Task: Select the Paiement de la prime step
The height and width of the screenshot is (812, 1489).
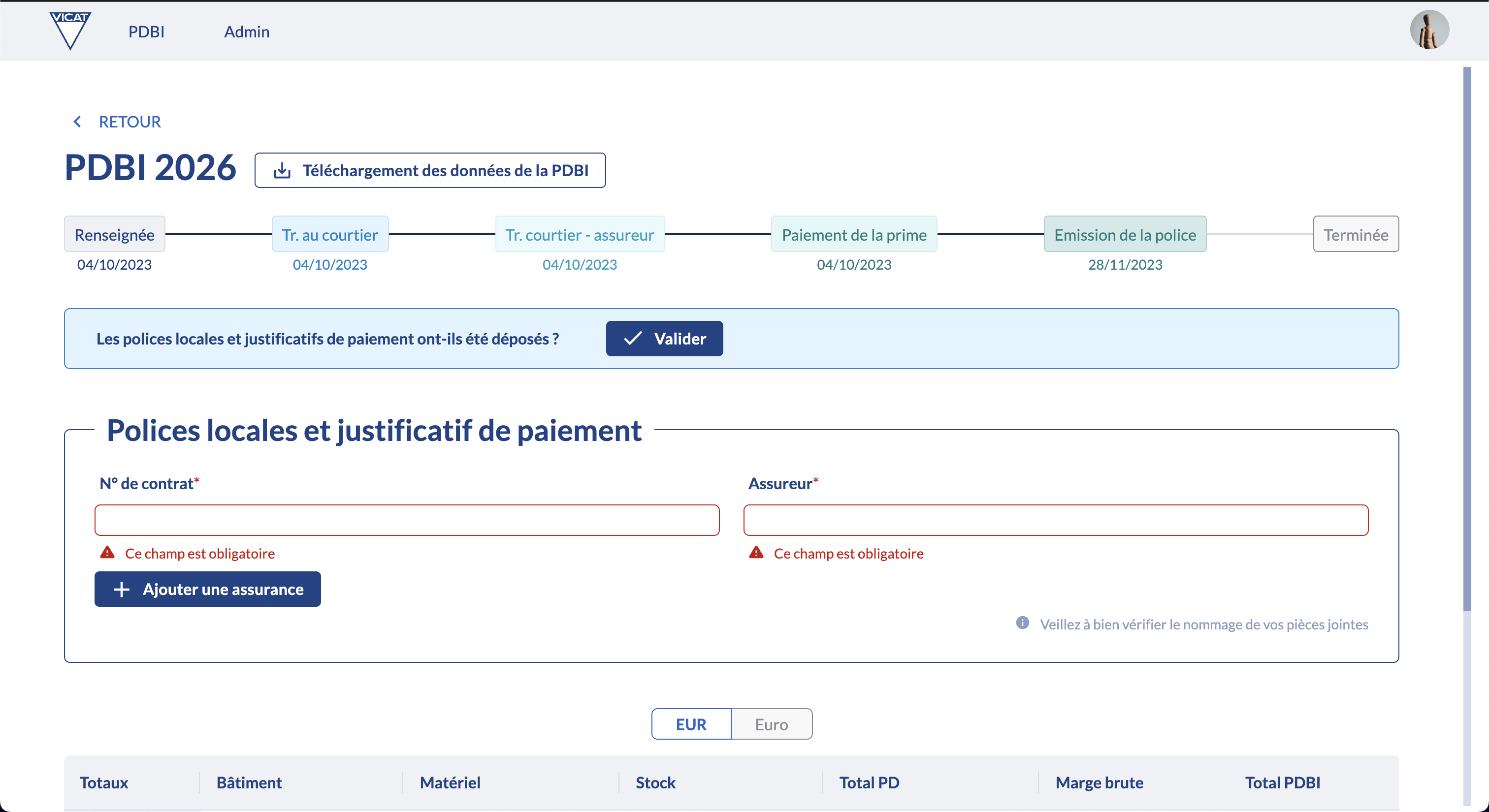Action: 854,234
